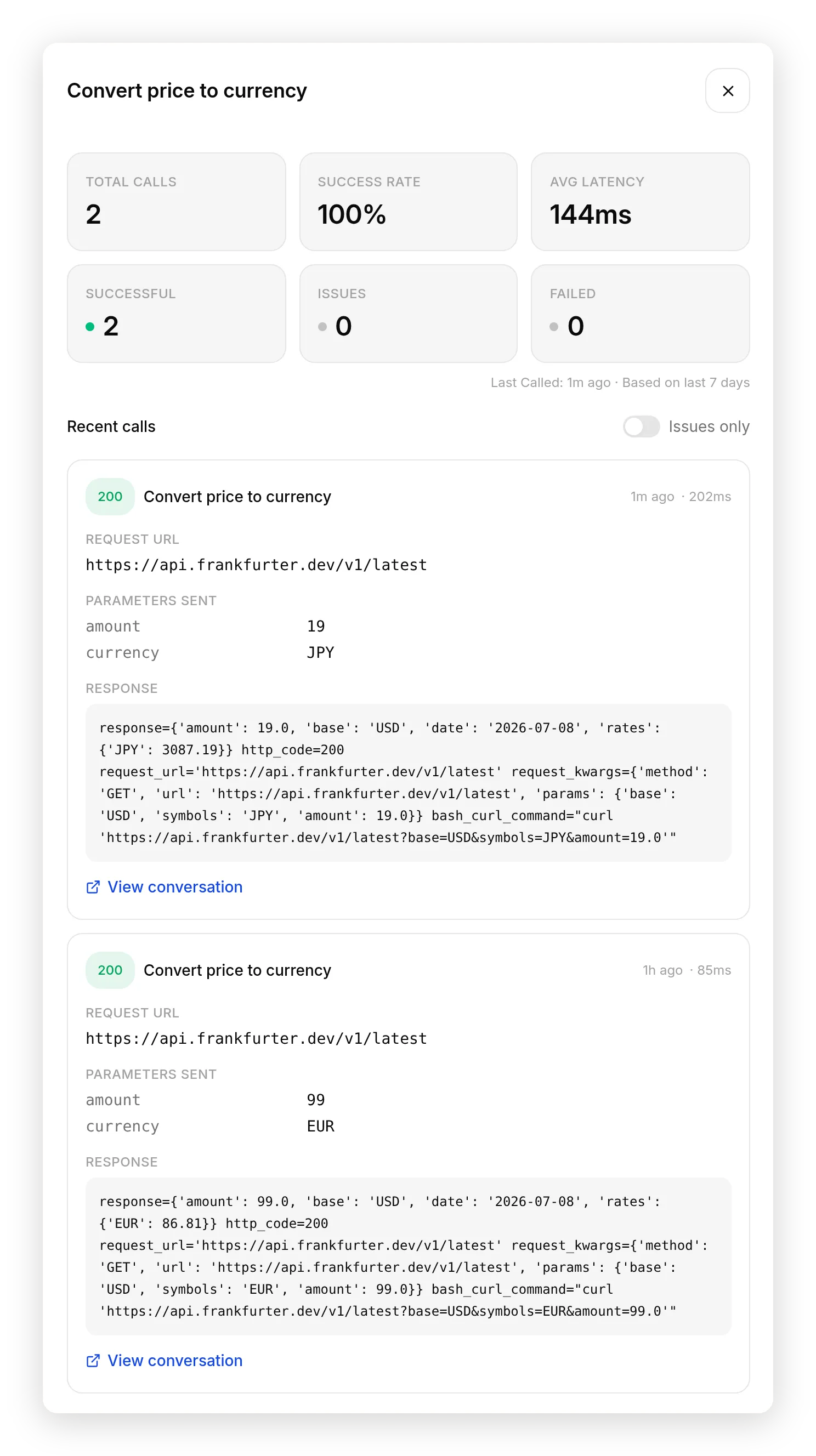Click PARAMETERS SENT label in JPY call
The image size is (816, 1456).
(151, 601)
